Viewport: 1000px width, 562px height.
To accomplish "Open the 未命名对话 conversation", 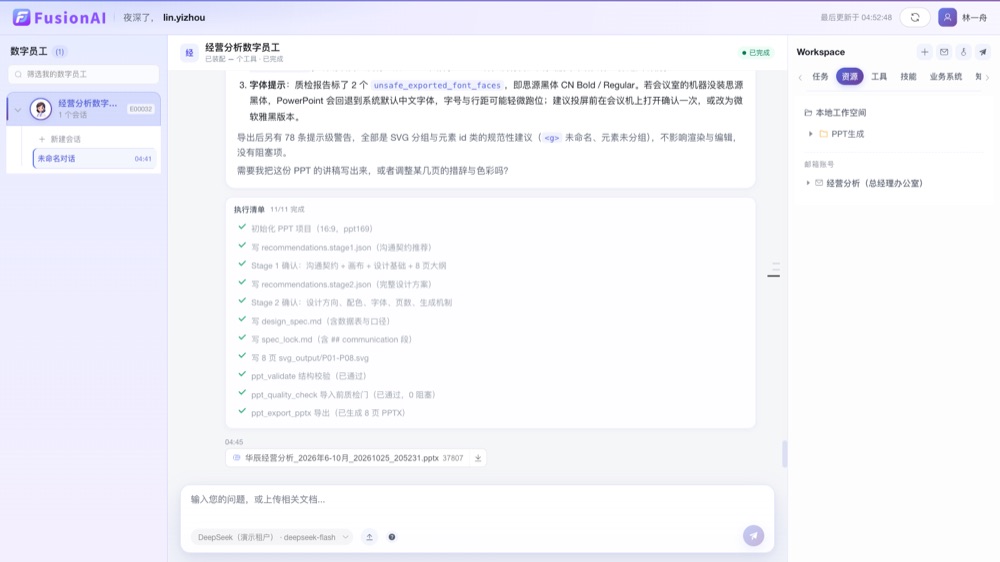I will click(x=94, y=159).
